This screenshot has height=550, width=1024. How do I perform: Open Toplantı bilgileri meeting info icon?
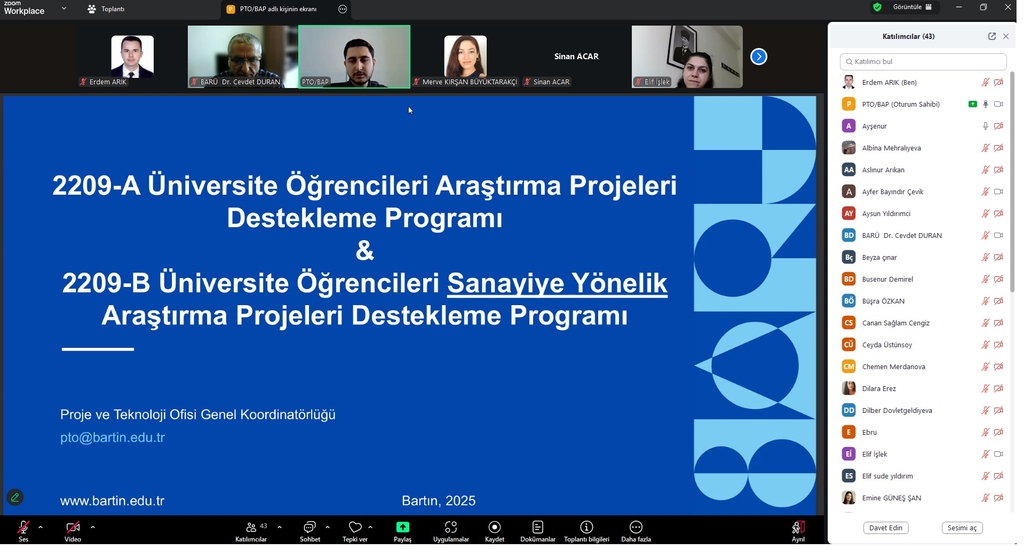tap(586, 527)
